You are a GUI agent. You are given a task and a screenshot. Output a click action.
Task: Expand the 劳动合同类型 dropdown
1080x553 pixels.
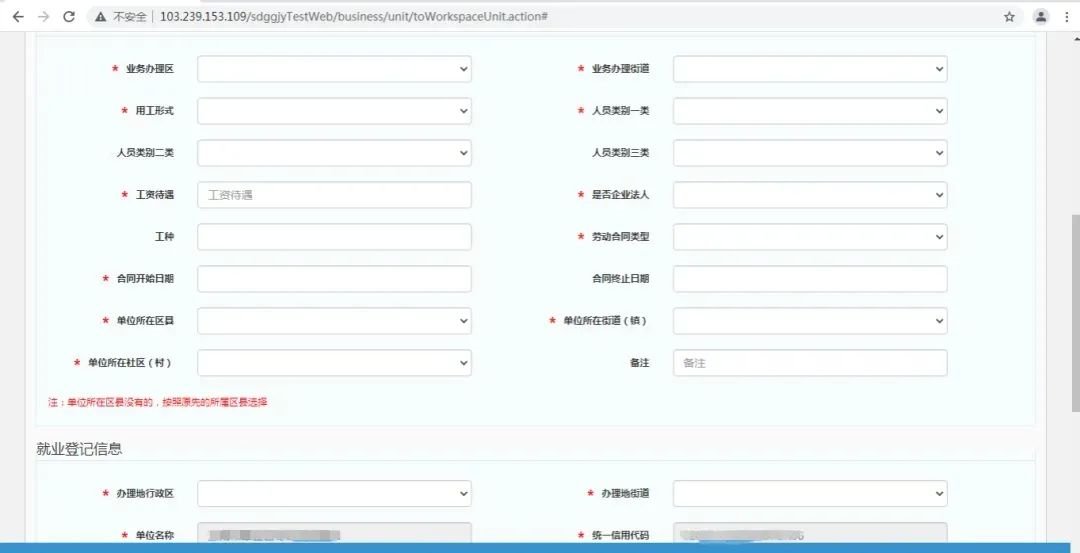point(810,237)
